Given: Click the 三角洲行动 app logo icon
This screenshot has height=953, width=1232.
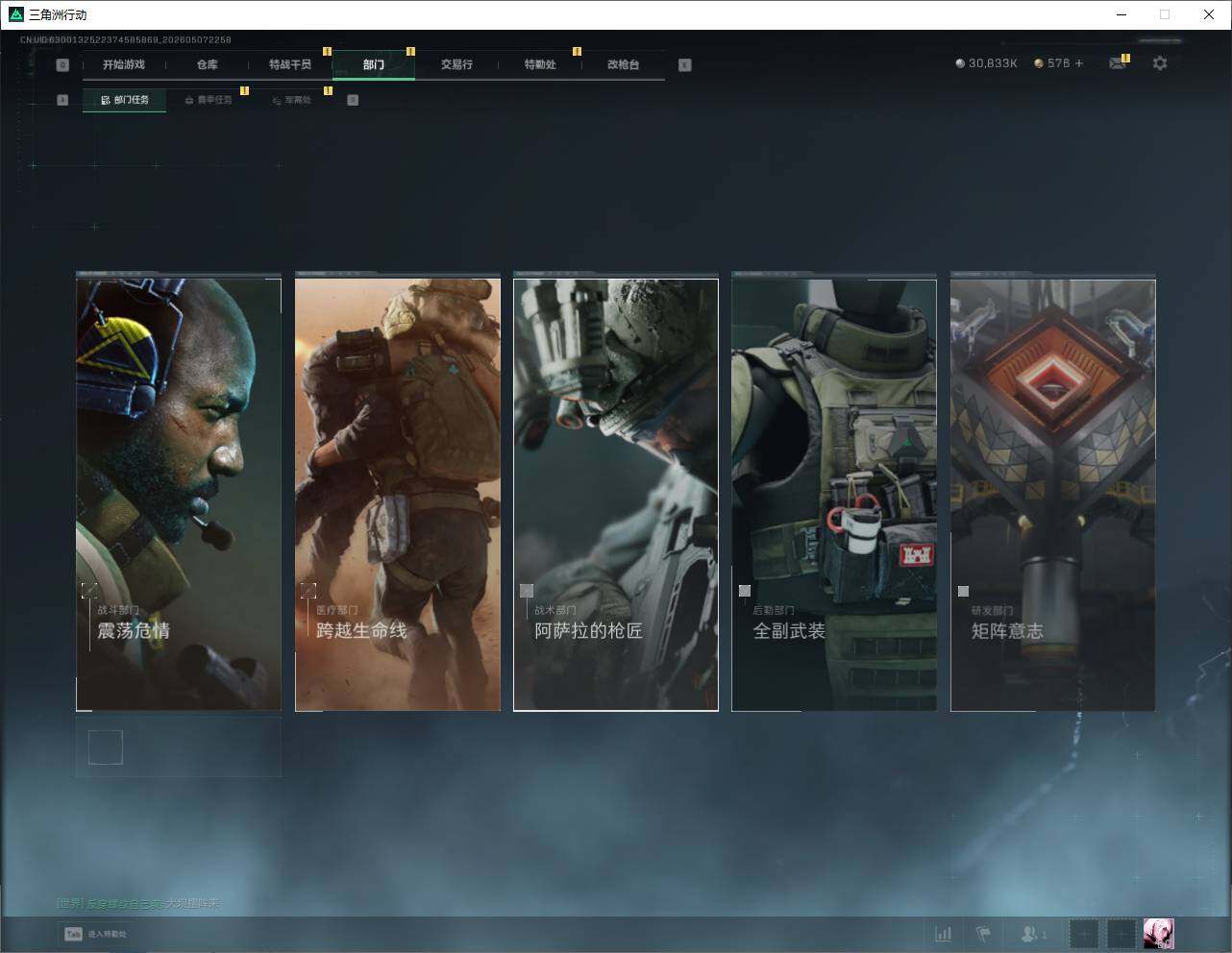Looking at the screenshot, I should point(15,14).
